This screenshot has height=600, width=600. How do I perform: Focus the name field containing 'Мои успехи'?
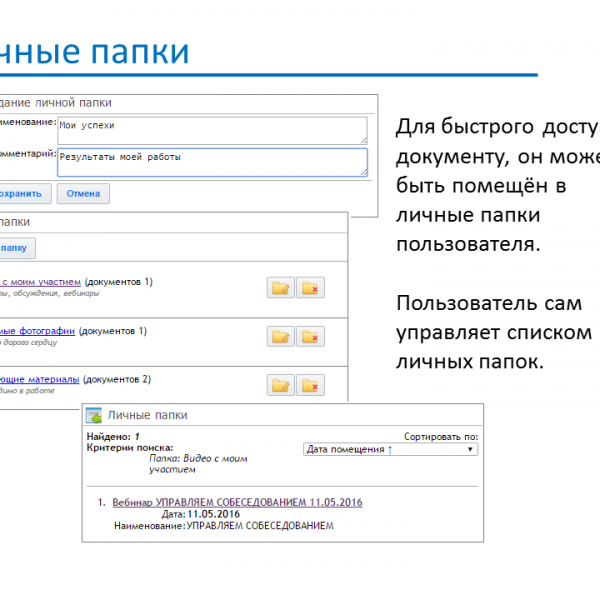point(210,130)
